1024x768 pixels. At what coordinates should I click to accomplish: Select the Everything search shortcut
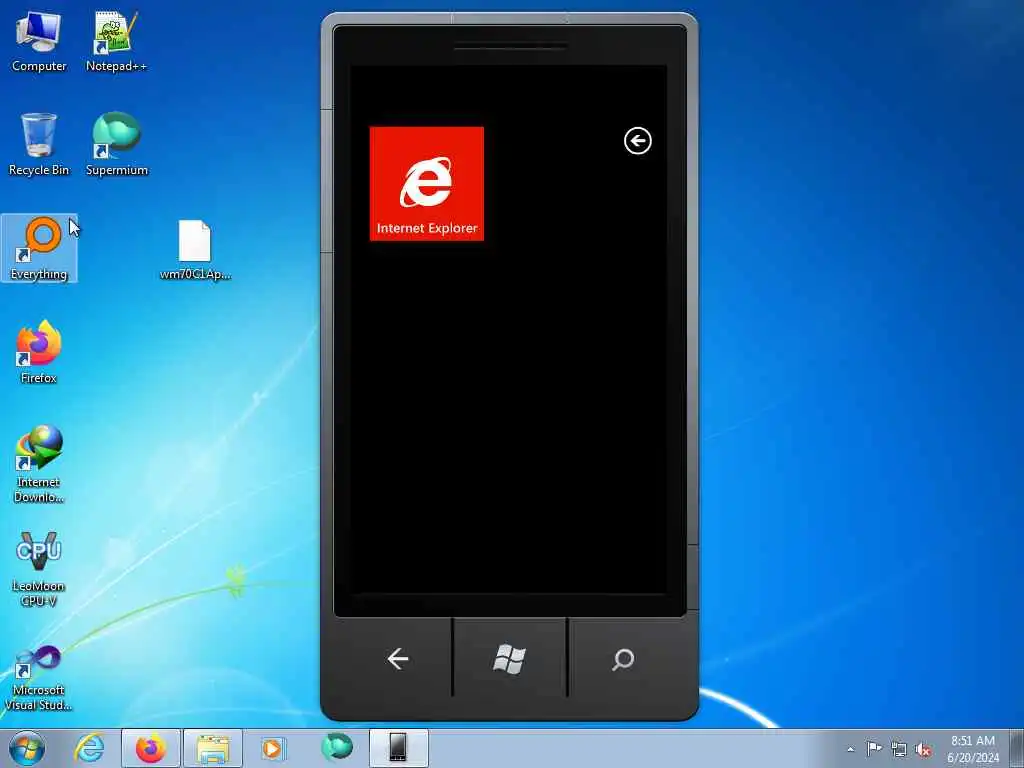[x=39, y=249]
